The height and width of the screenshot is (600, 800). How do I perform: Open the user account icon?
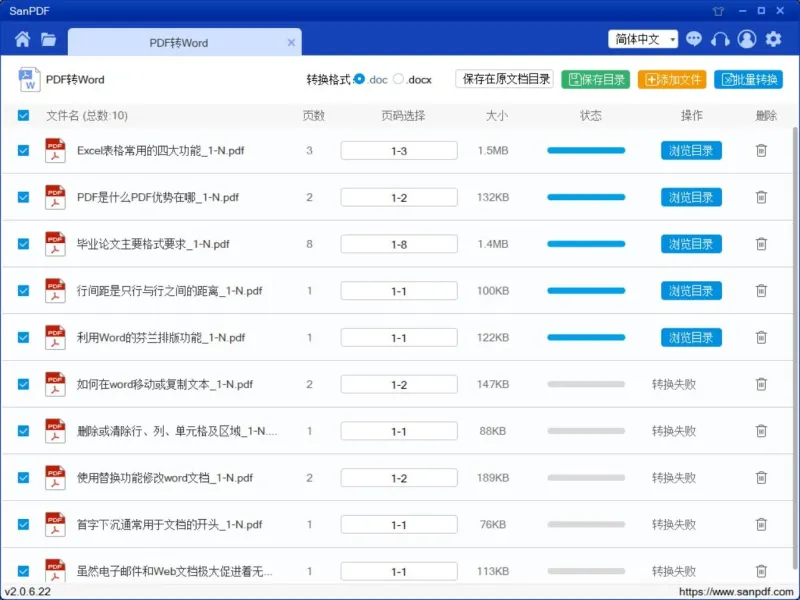click(746, 39)
